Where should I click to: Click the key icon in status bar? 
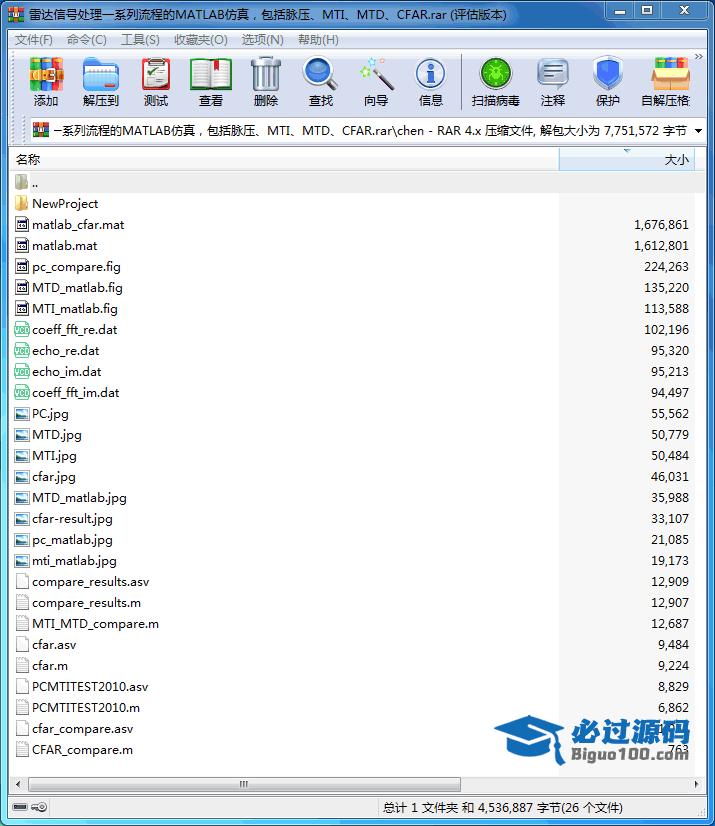coord(40,807)
